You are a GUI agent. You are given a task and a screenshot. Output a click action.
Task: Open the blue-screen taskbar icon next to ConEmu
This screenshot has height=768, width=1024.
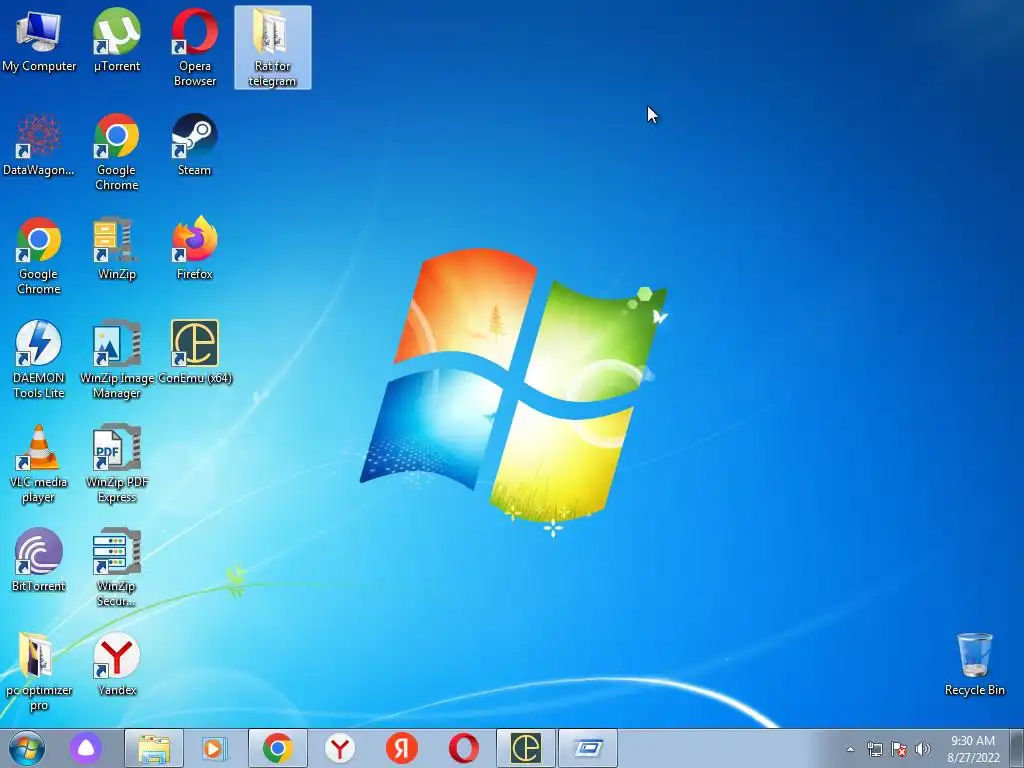588,748
